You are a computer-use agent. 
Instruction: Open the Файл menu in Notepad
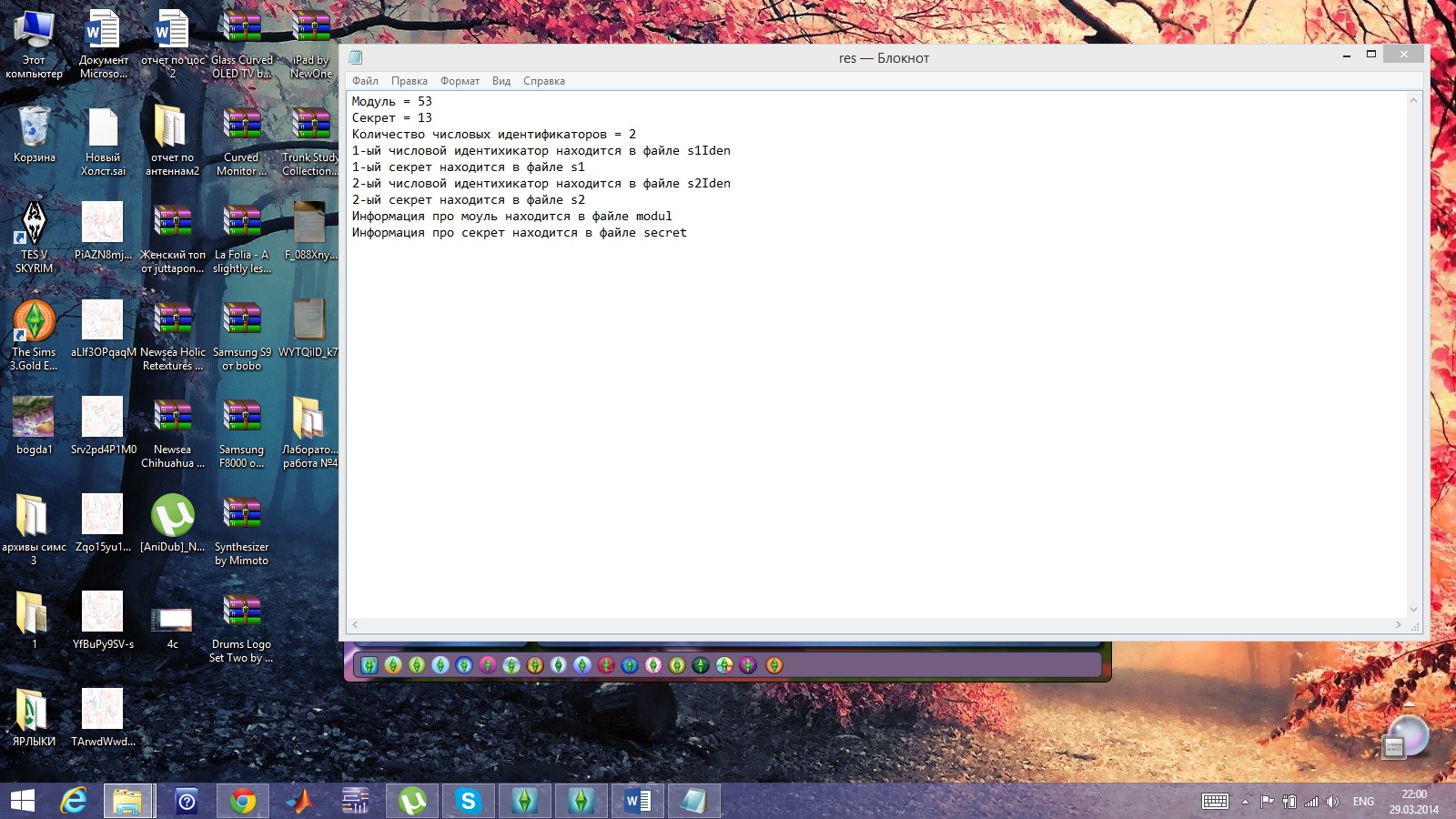pos(365,81)
